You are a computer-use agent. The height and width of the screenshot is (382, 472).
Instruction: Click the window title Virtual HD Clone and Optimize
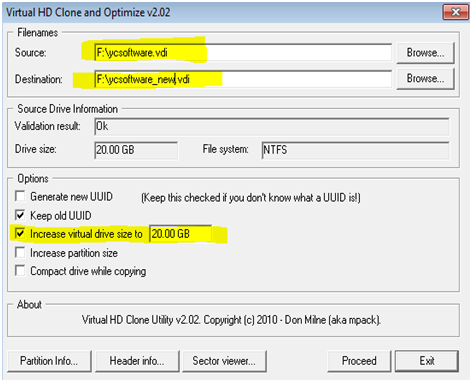pos(88,12)
